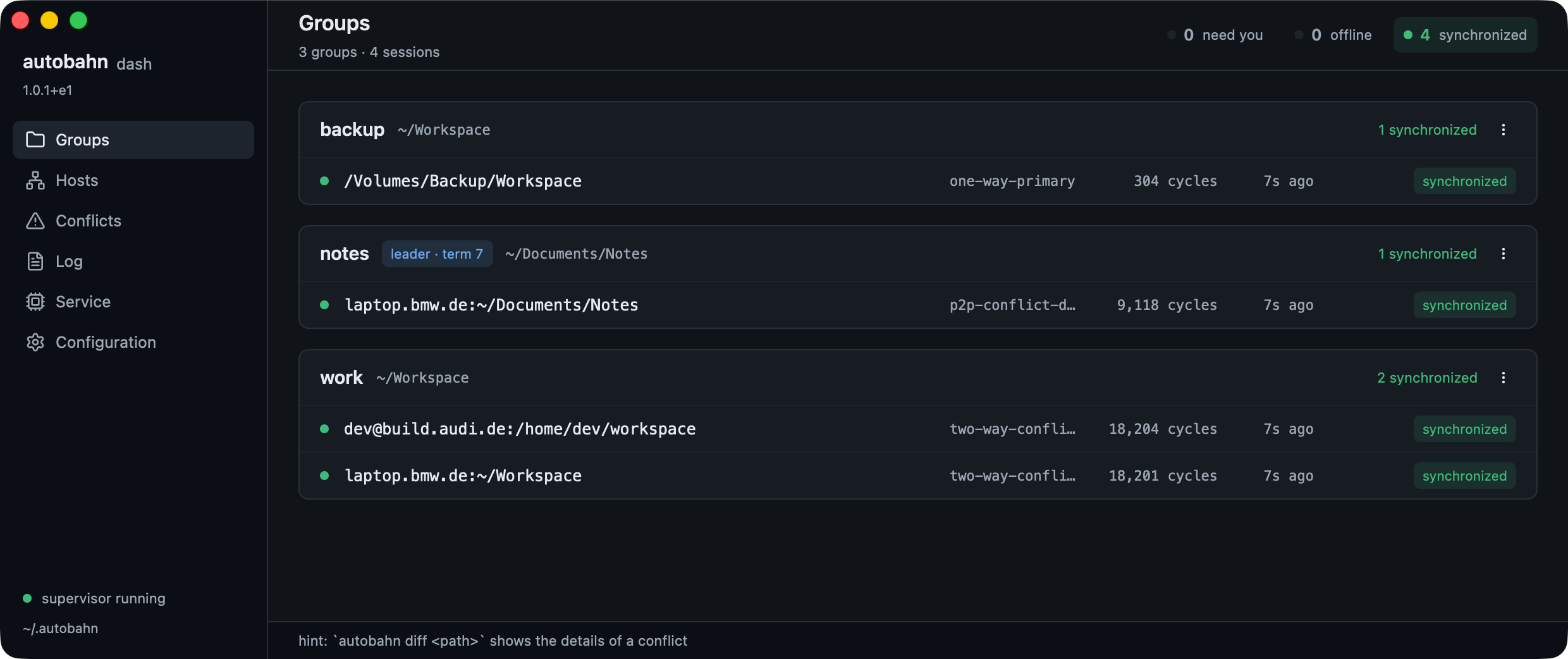
Task: Click the 'backup' group title
Action: pyautogui.click(x=352, y=130)
